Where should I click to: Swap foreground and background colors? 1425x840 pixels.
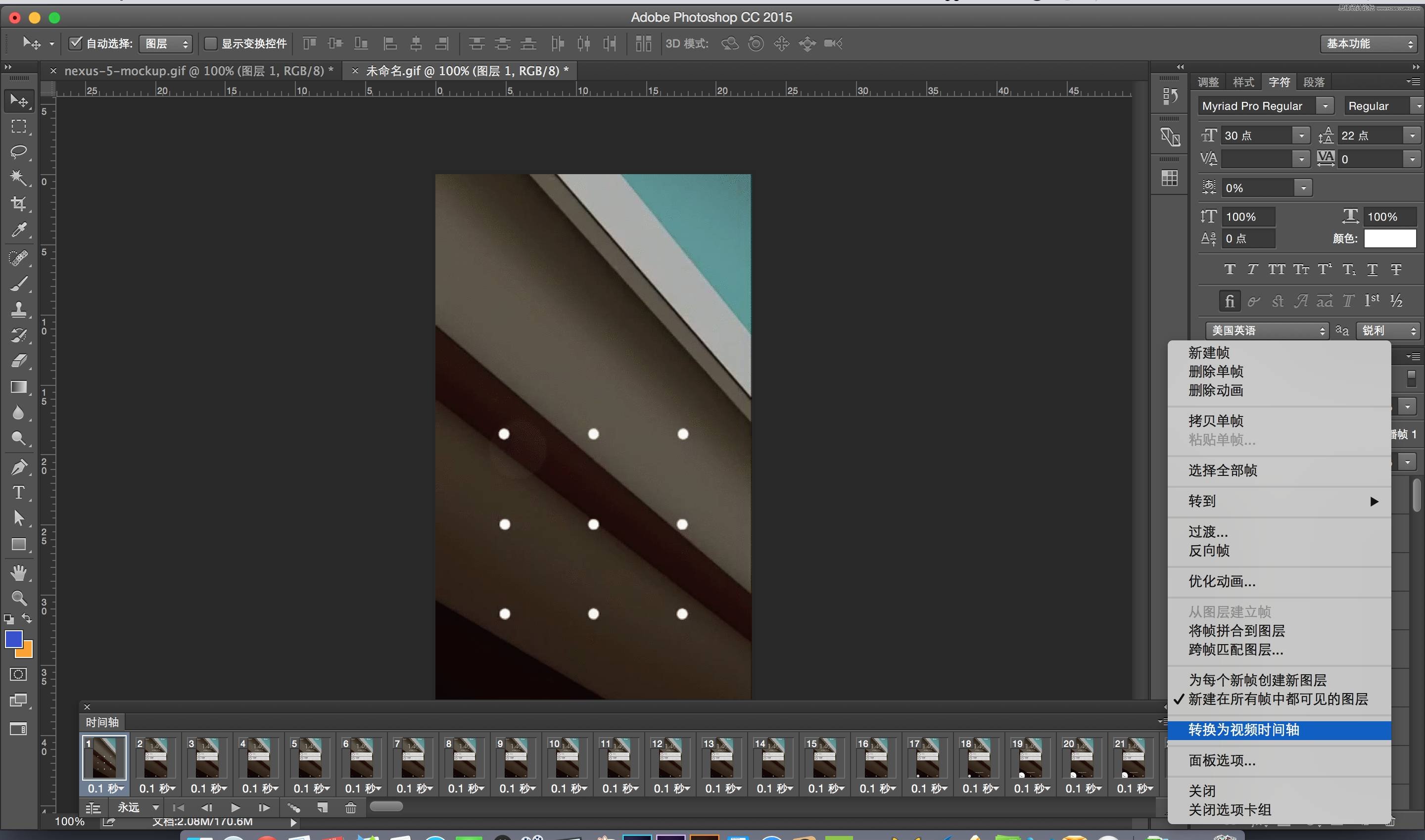click(27, 618)
